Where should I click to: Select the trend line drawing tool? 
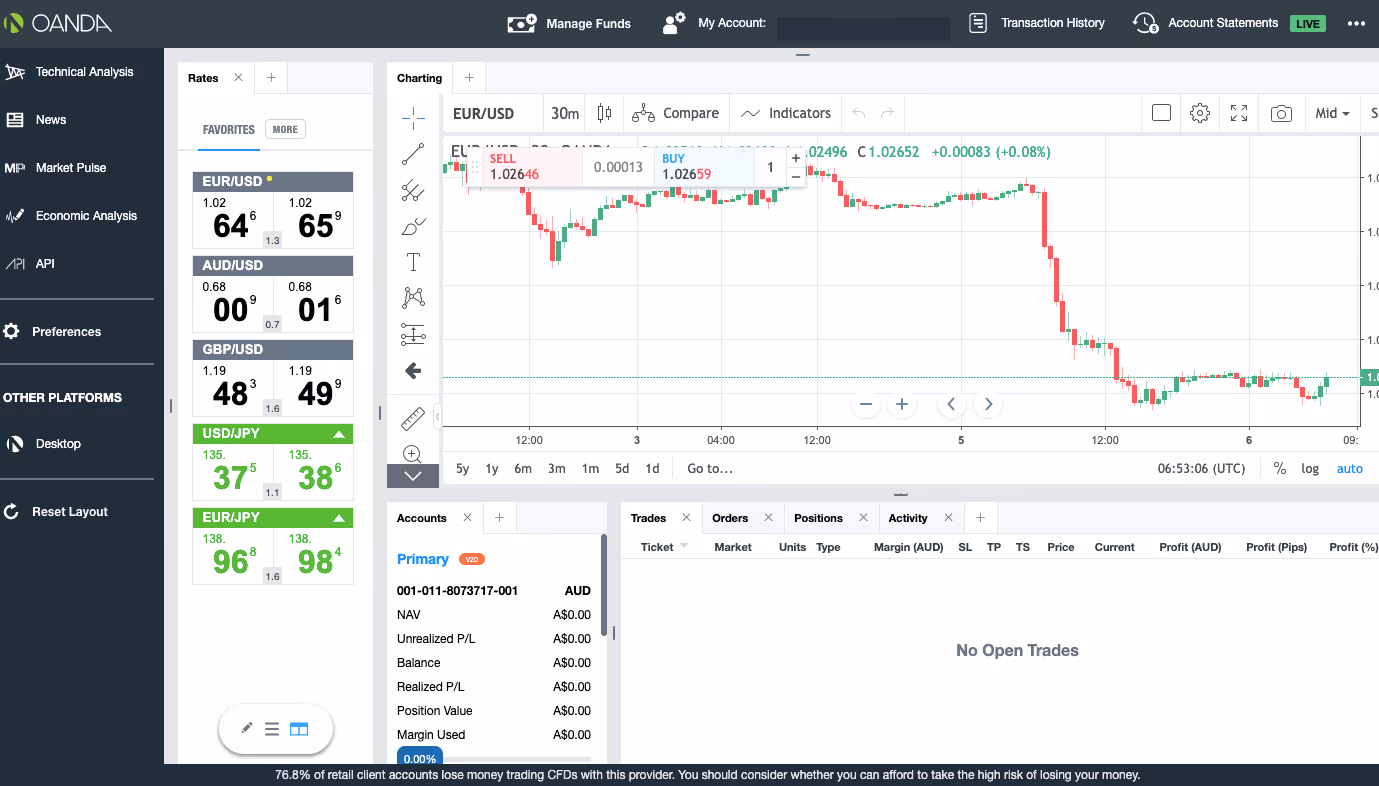[x=413, y=154]
